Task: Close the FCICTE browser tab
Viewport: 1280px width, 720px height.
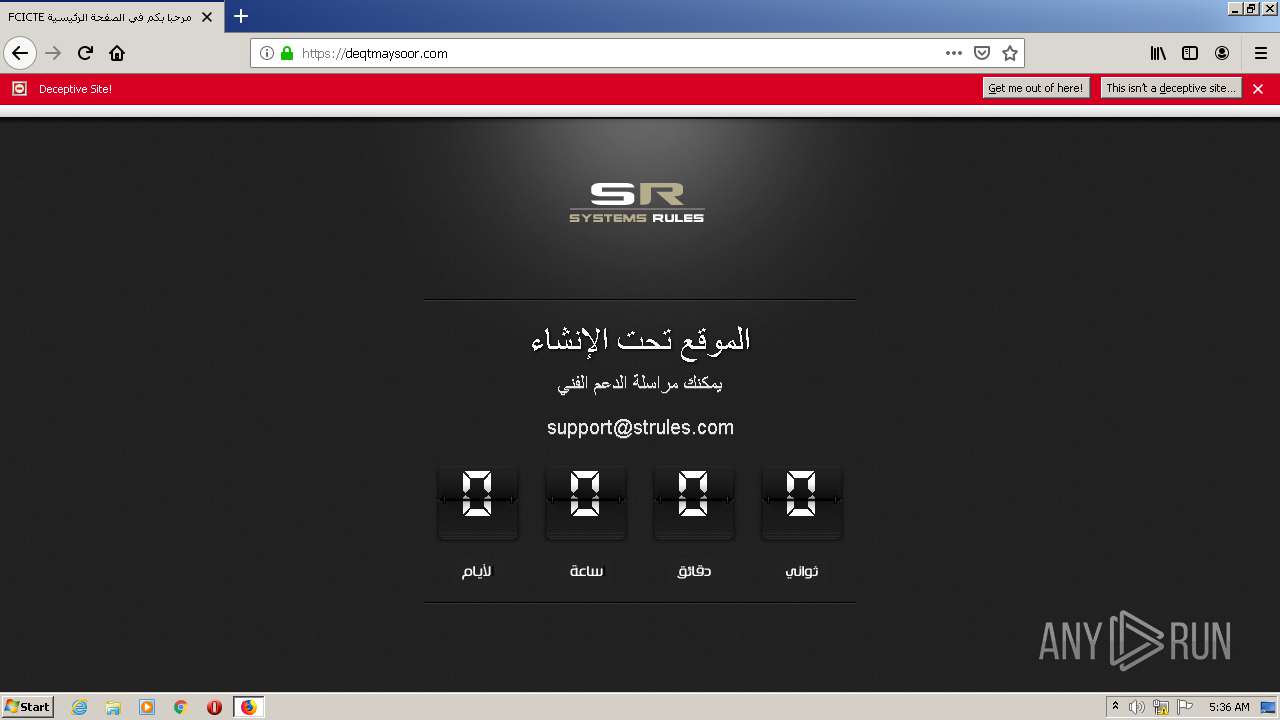Action: 207,17
